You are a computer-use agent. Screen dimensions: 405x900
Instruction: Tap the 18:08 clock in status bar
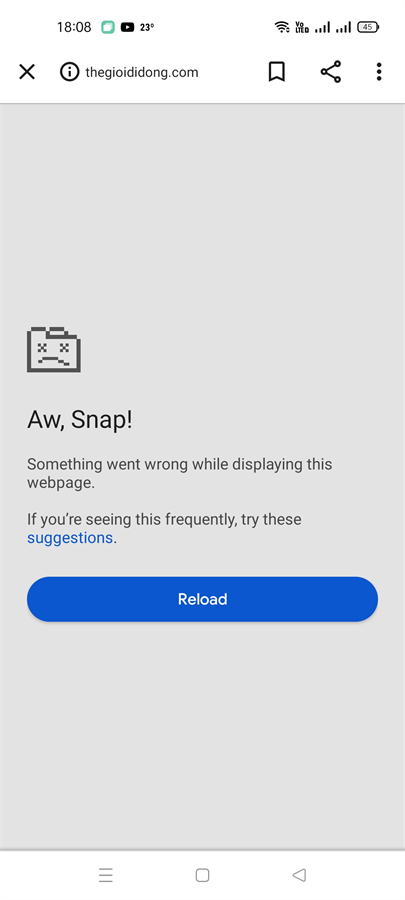pyautogui.click(x=74, y=27)
